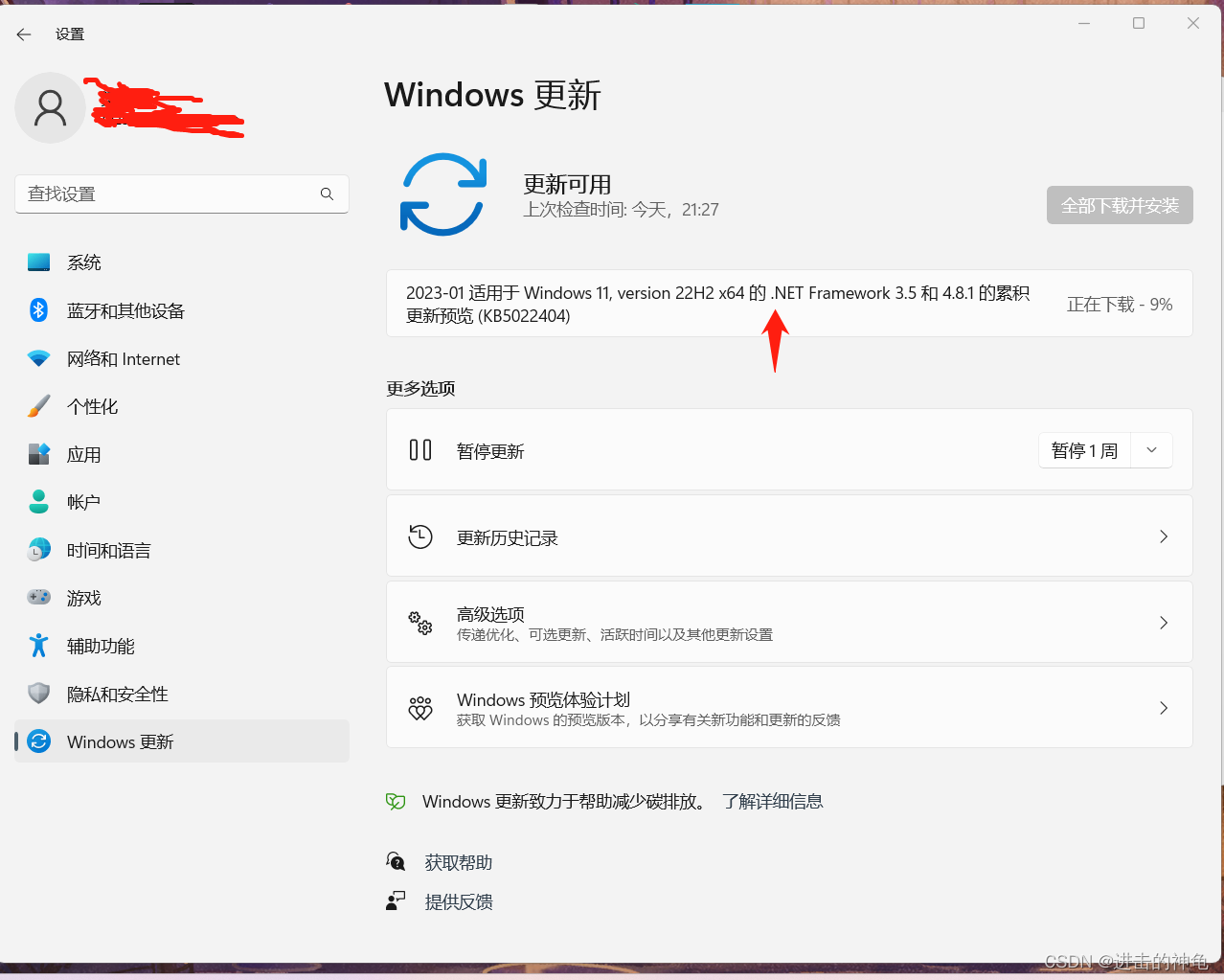Click 全部下载并安装 button
The height and width of the screenshot is (980, 1224).
1120,205
